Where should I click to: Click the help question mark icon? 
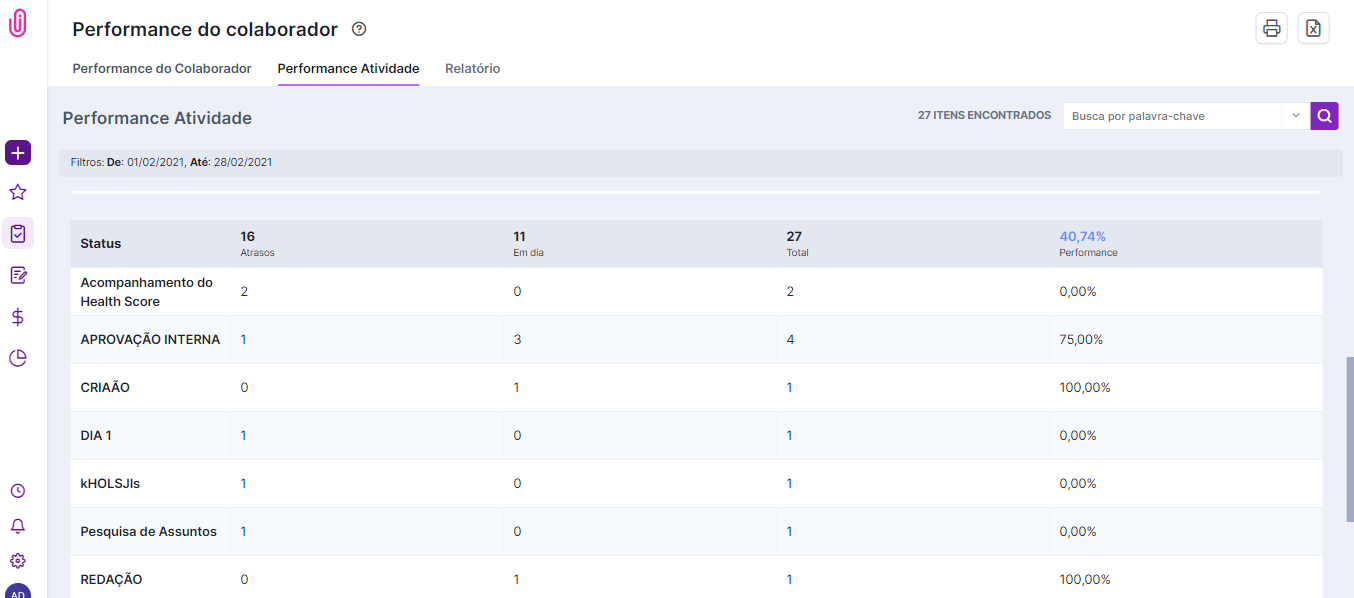(x=359, y=29)
